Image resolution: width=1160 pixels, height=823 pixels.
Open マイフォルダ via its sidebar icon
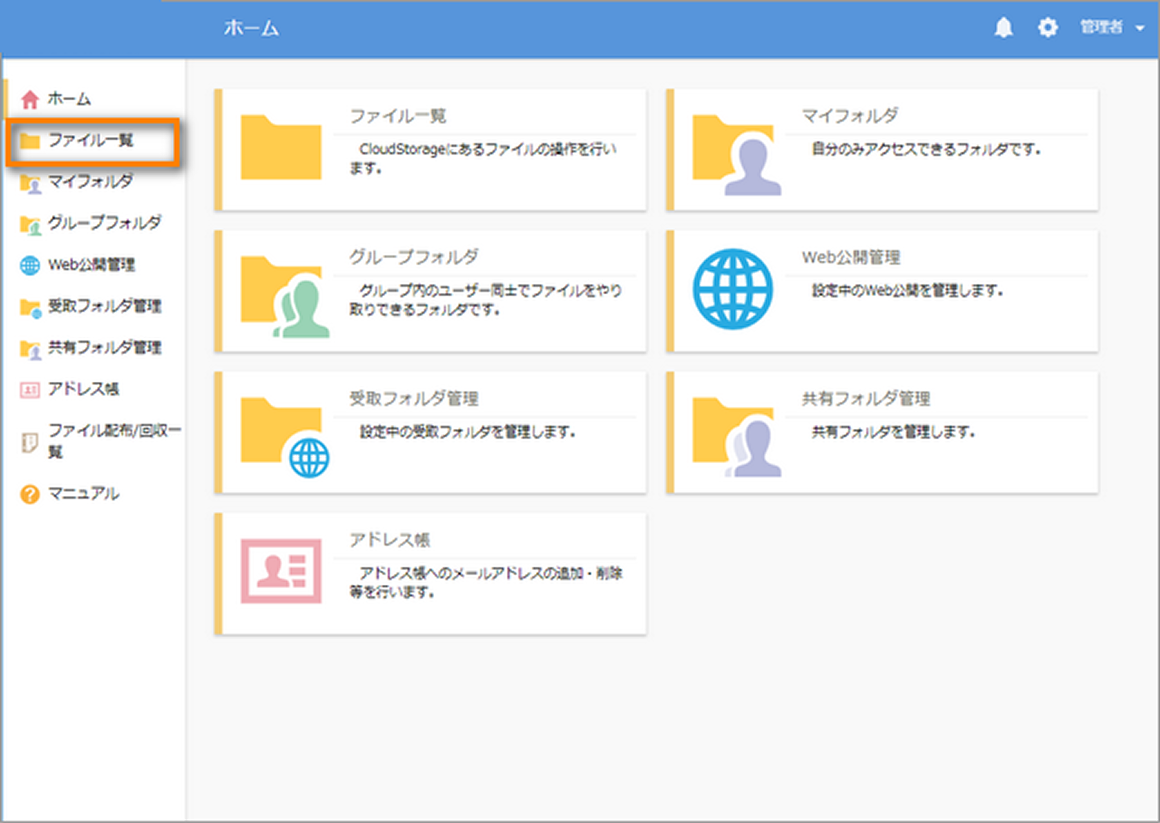tap(30, 182)
